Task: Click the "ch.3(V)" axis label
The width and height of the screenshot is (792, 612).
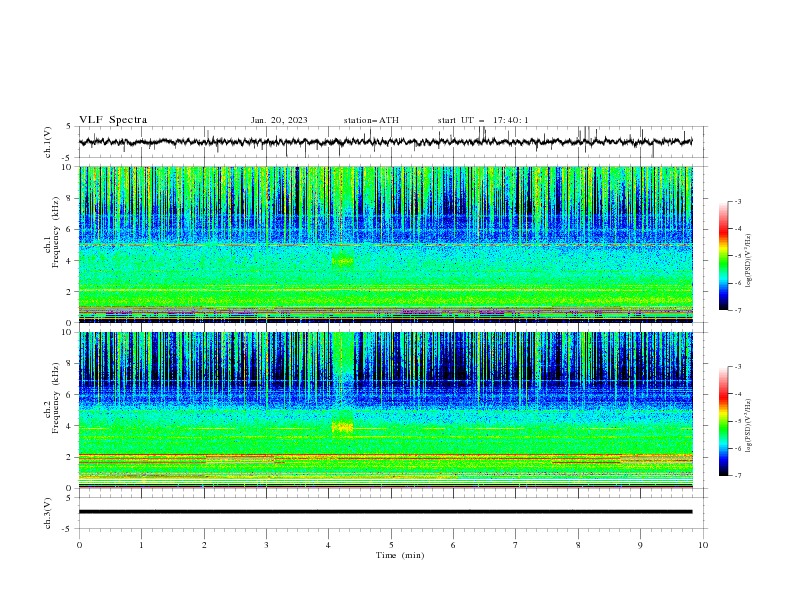Action: [x=48, y=513]
